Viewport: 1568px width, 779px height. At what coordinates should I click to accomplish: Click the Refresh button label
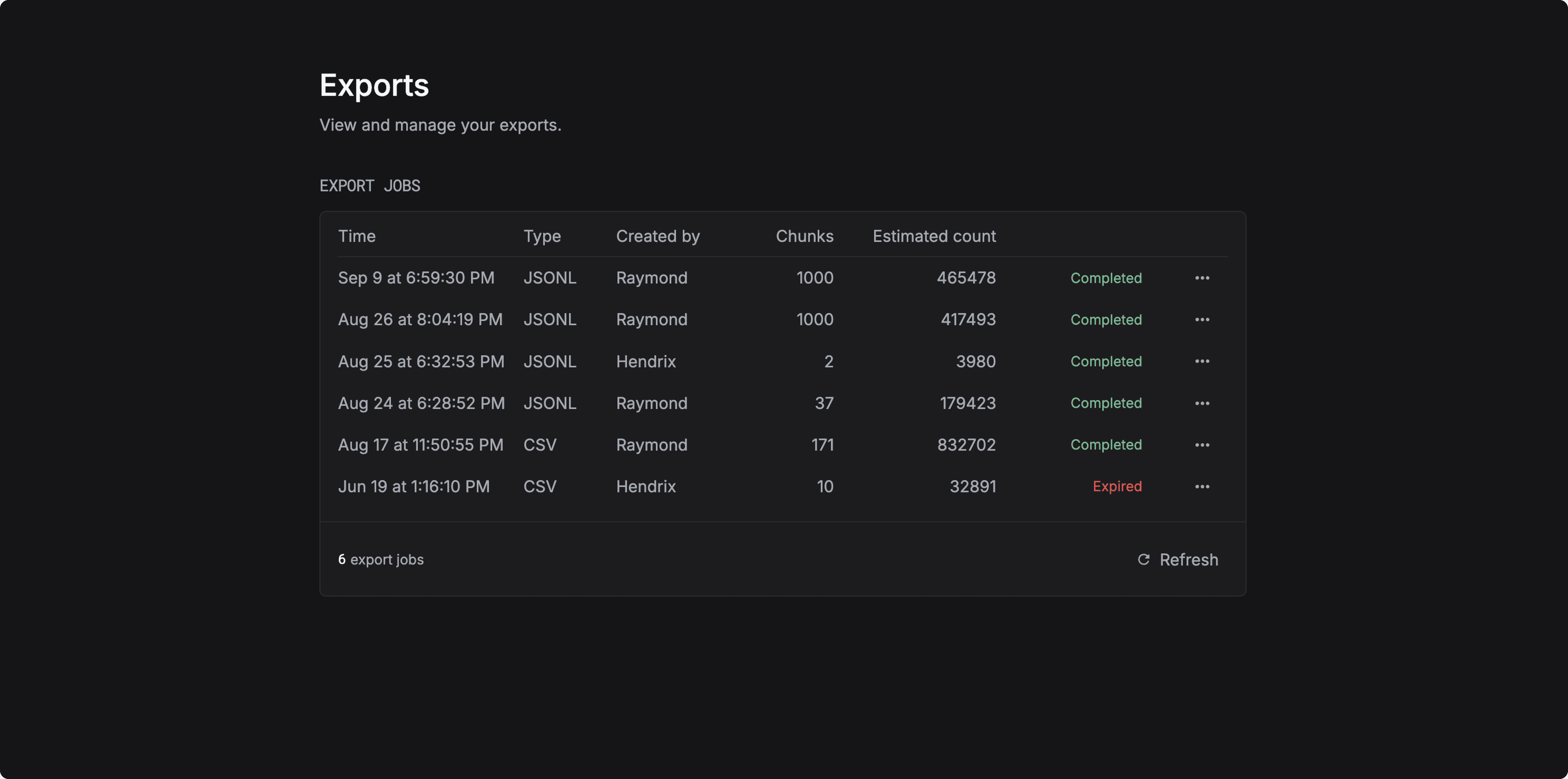click(1188, 560)
